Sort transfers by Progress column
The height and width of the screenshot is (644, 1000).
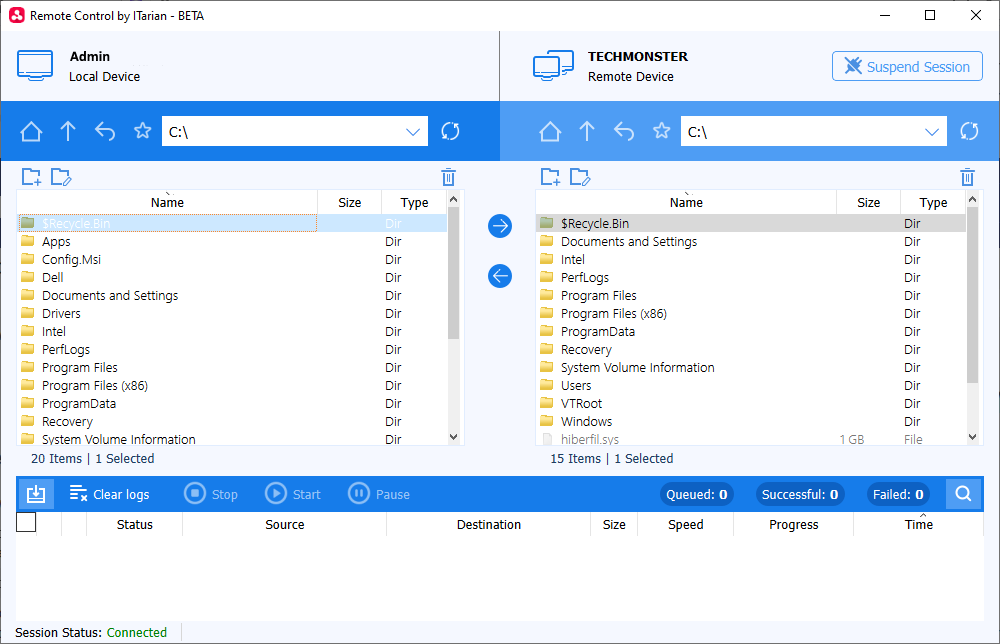point(793,524)
